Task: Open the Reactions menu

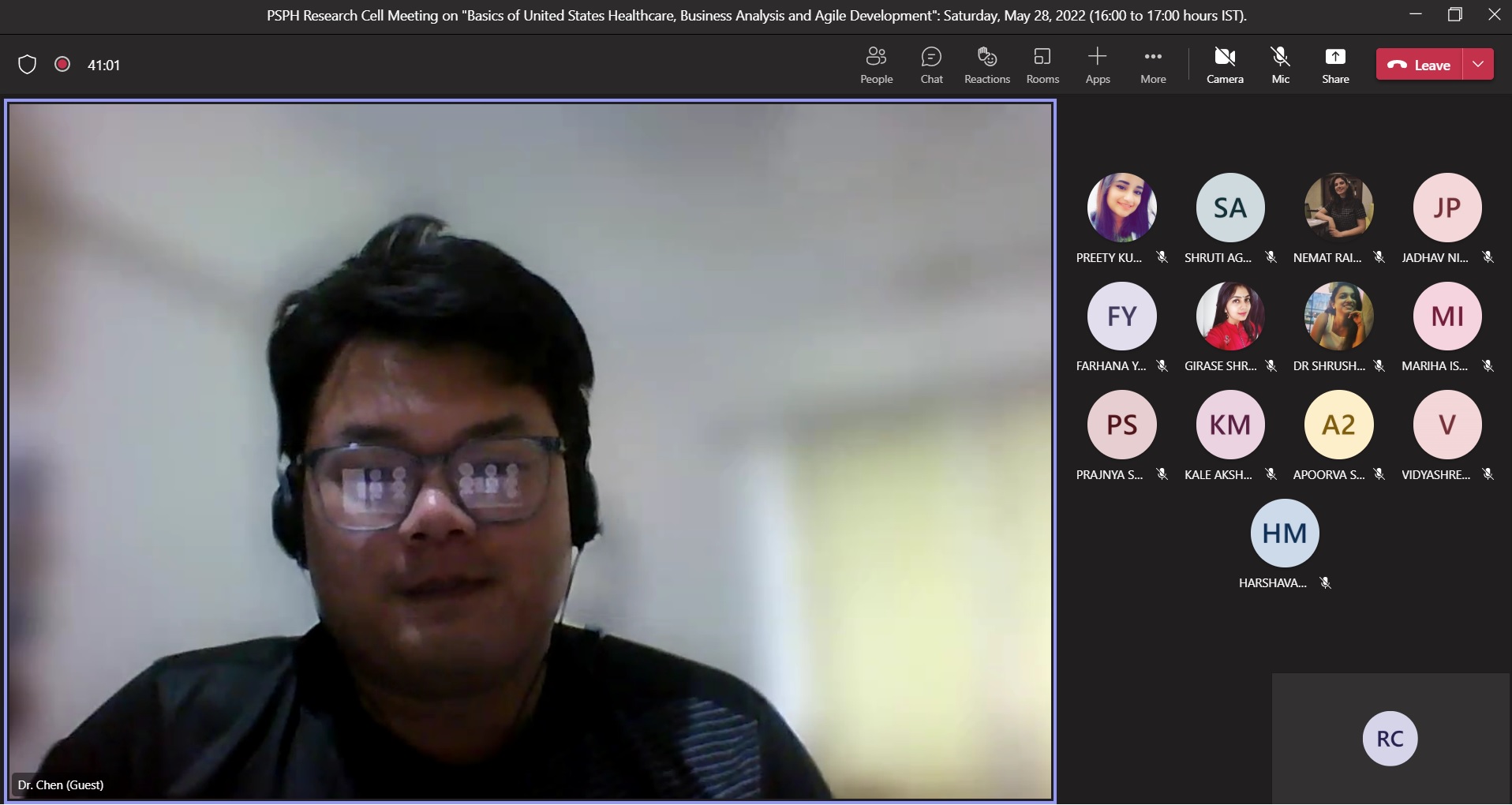Action: [986, 65]
